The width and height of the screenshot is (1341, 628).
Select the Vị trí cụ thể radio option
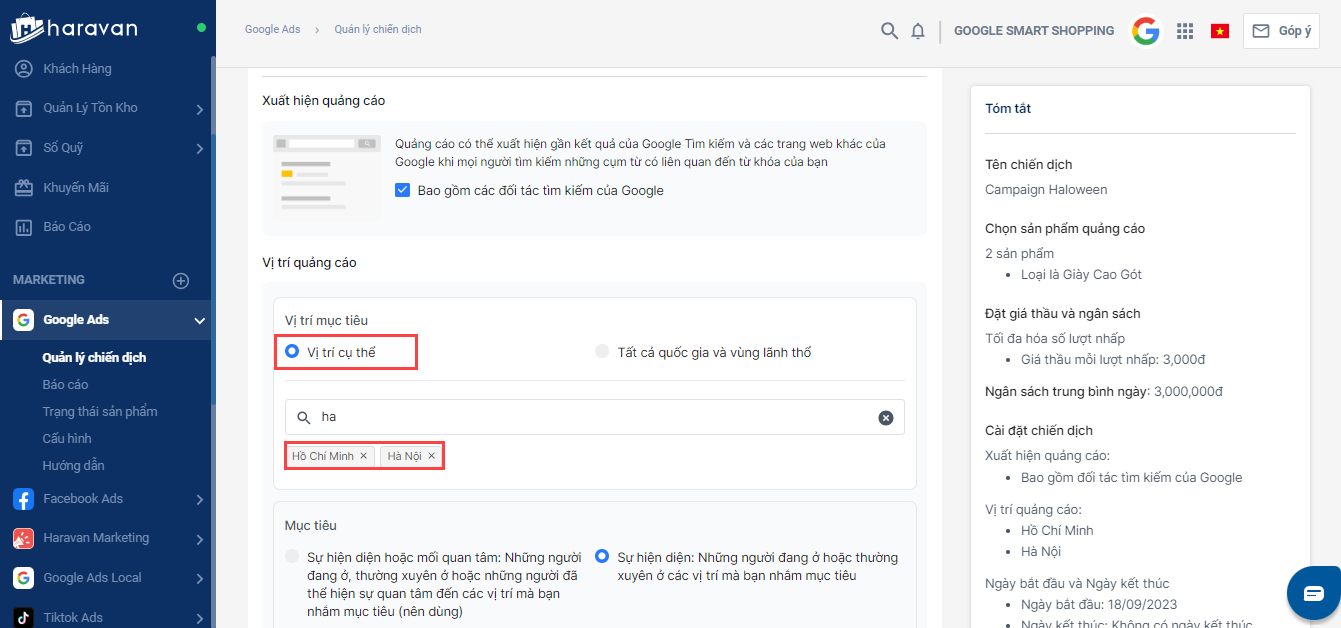(x=292, y=352)
